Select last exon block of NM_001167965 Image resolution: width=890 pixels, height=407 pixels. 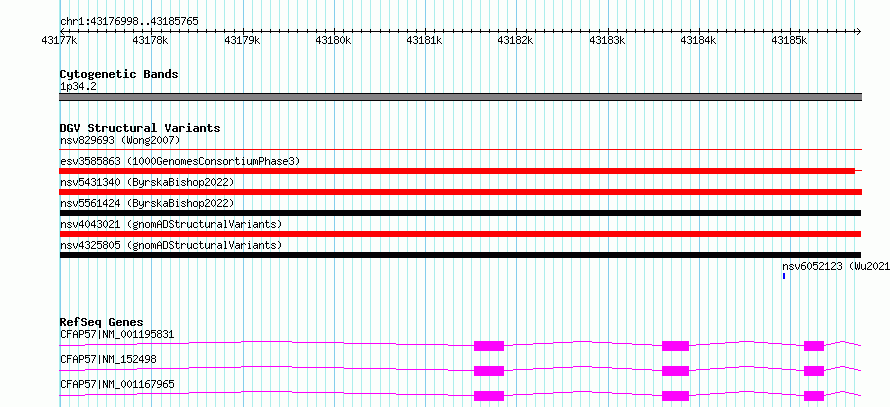click(x=814, y=396)
